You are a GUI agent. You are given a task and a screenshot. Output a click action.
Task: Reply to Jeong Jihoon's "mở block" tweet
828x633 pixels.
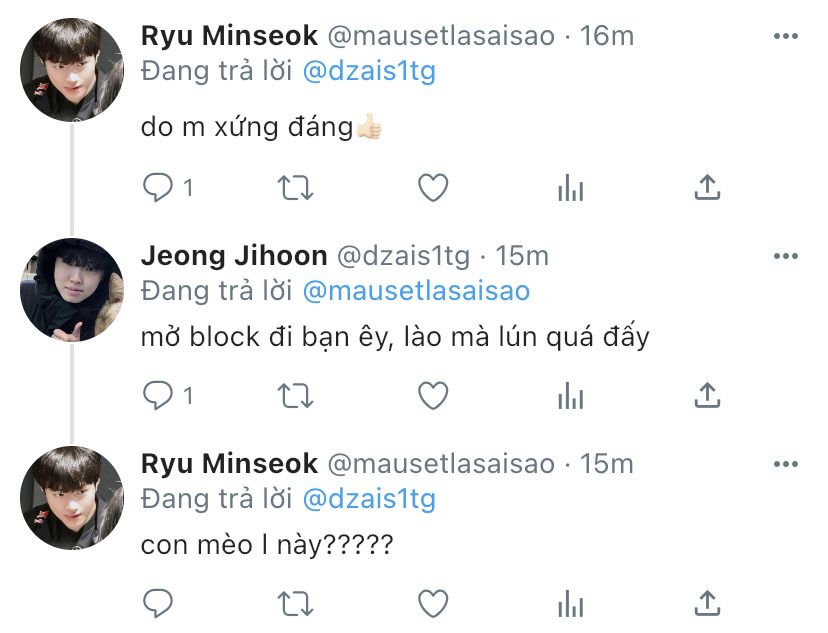pos(158,396)
